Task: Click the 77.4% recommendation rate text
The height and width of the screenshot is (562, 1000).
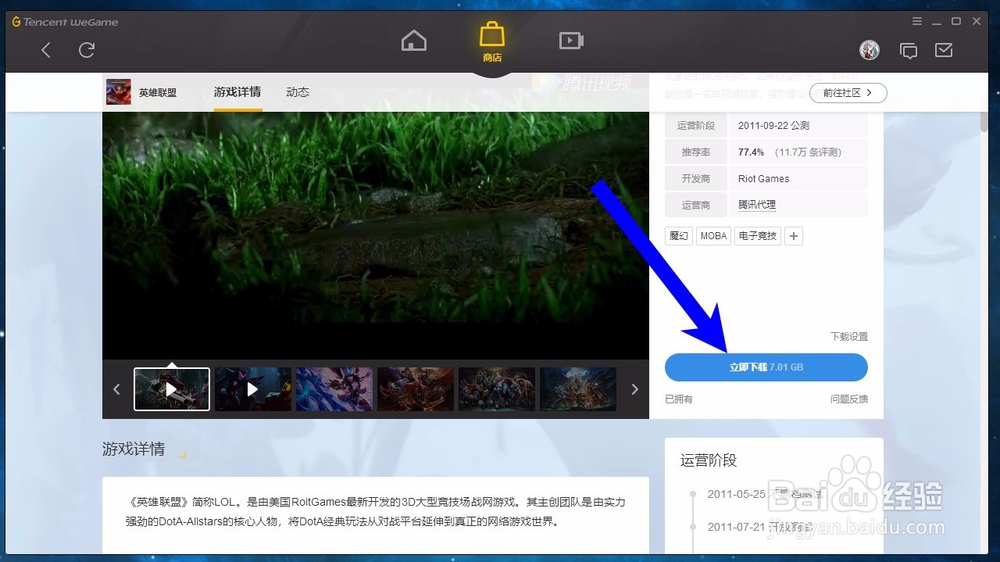Action: [751, 152]
